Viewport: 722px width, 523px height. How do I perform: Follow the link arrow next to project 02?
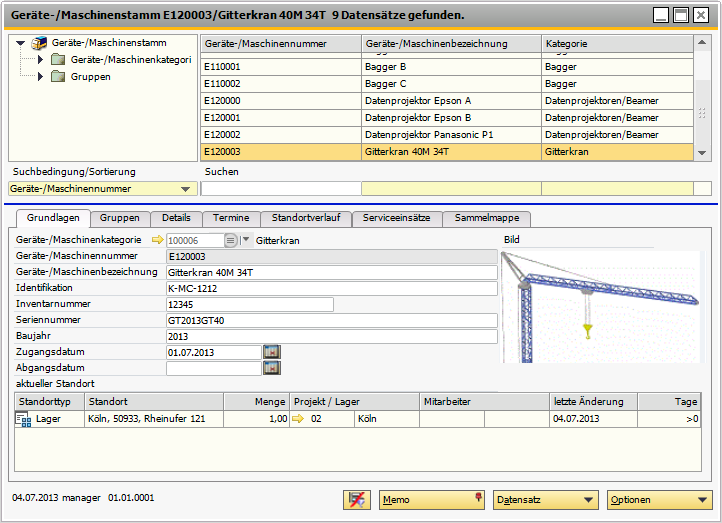[x=298, y=419]
